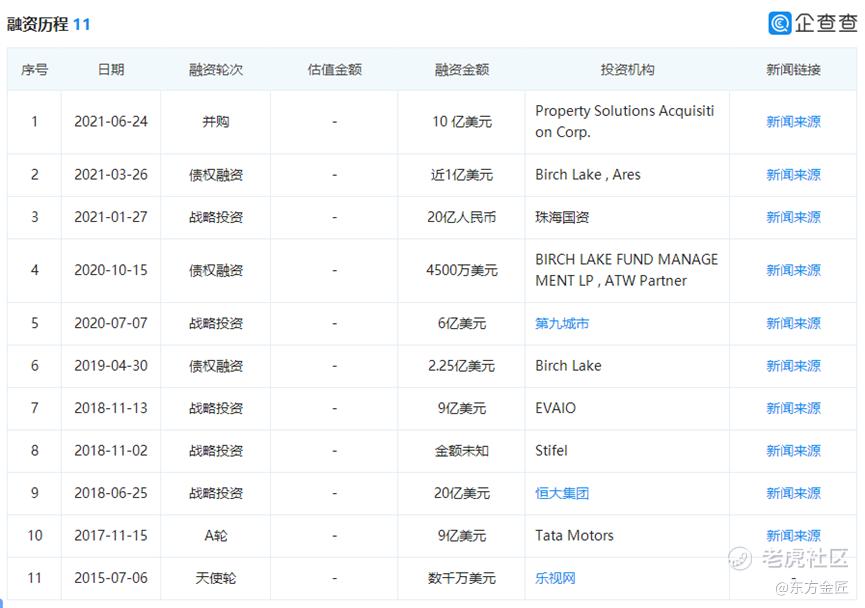Screen dimensions: 865x608
Task: Select the date cell 2017-11-15
Action: pos(111,536)
